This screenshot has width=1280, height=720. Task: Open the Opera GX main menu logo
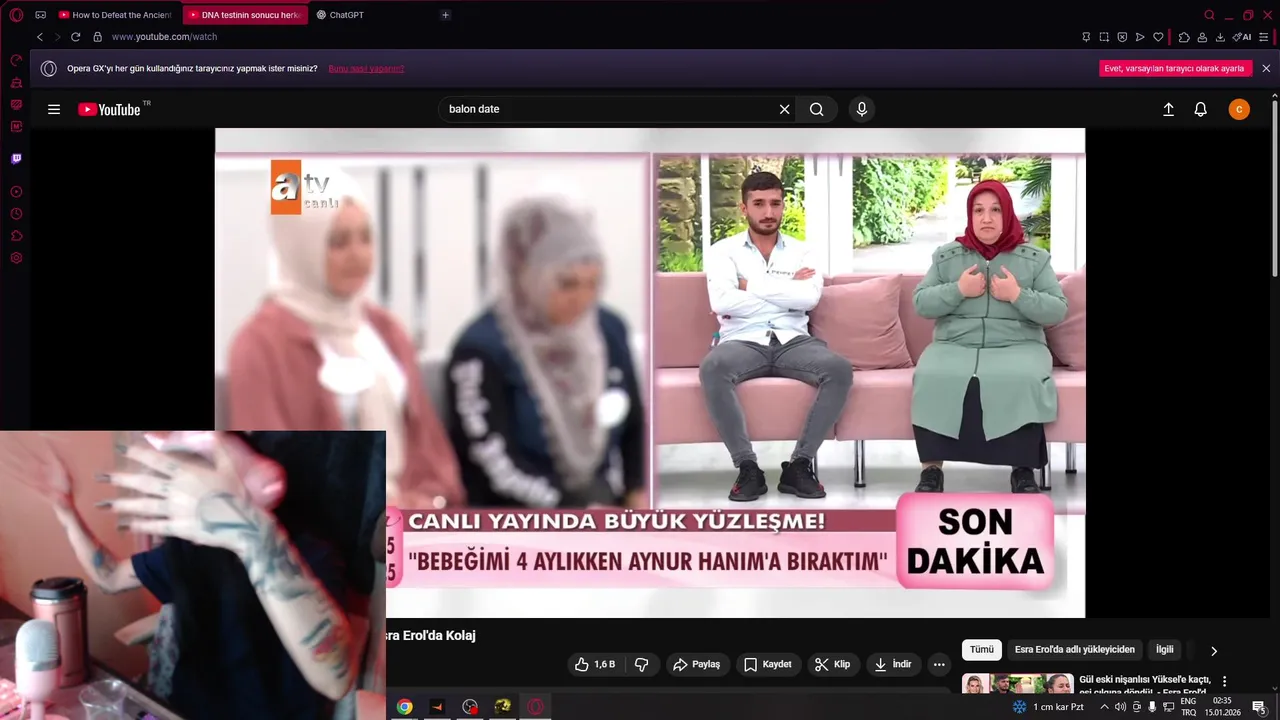coord(16,15)
